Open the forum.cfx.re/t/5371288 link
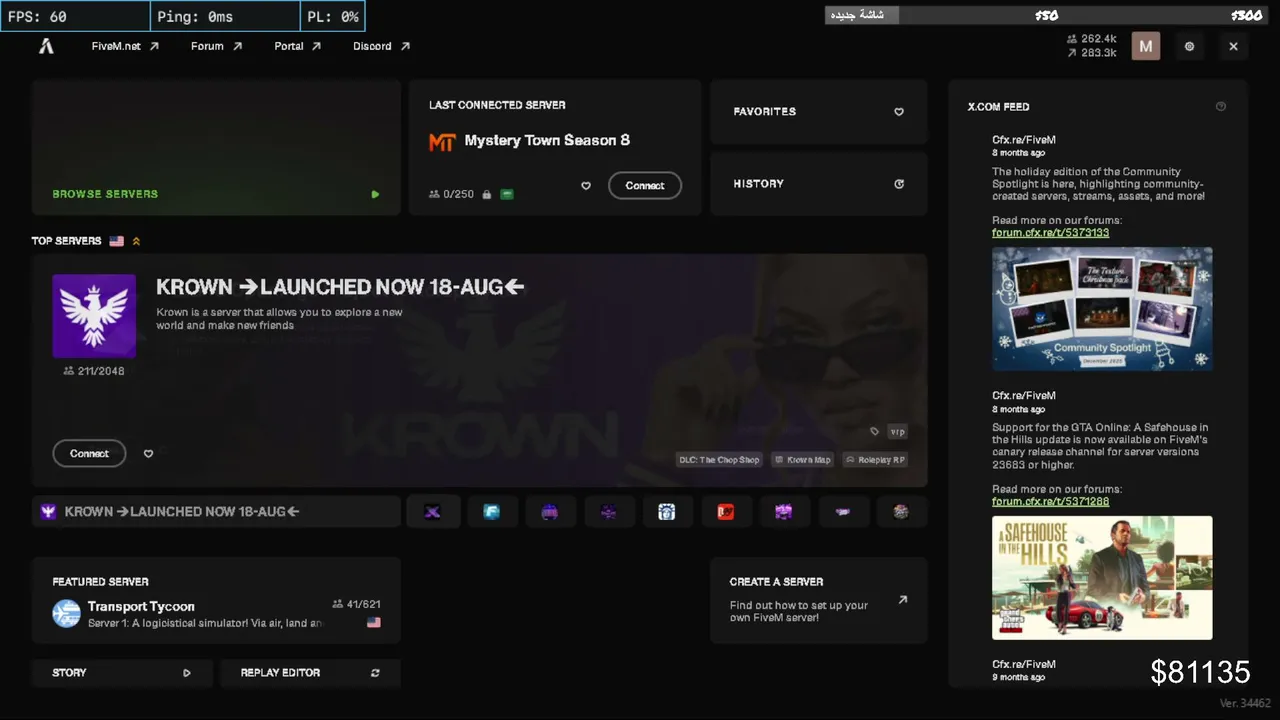The height and width of the screenshot is (720, 1280). [1050, 501]
